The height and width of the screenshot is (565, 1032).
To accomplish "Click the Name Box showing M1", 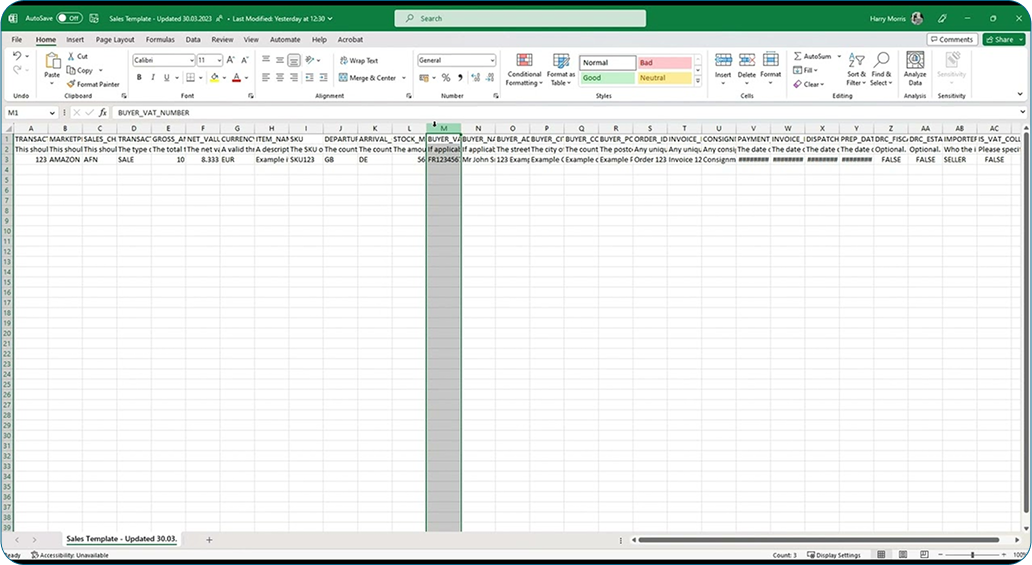I will click(30, 113).
